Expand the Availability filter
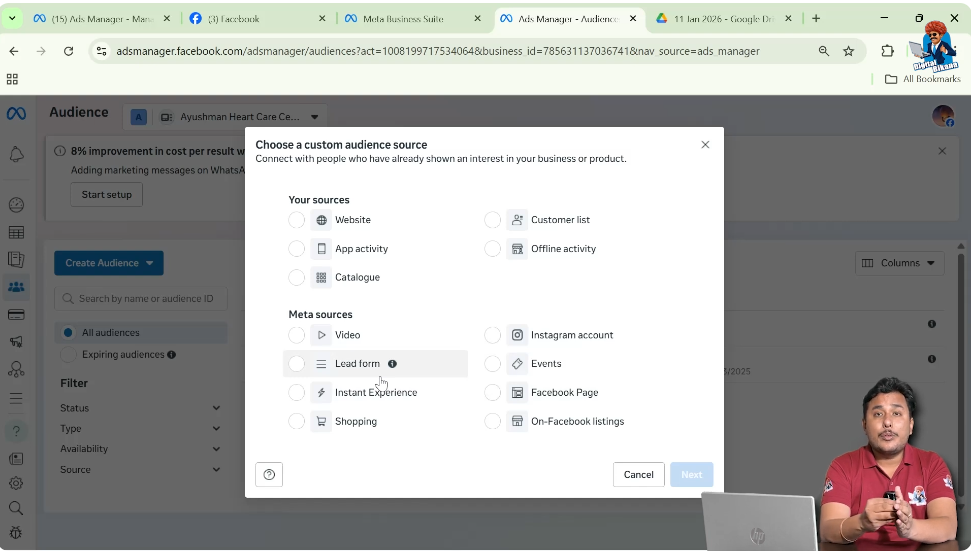The height and width of the screenshot is (551, 971). [x=140, y=449]
